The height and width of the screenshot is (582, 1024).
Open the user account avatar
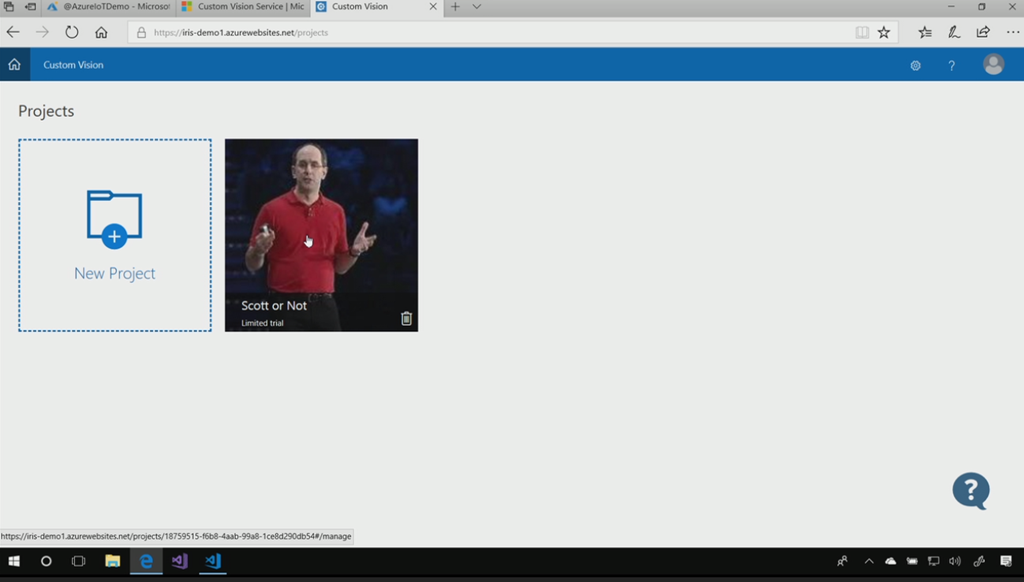(993, 65)
